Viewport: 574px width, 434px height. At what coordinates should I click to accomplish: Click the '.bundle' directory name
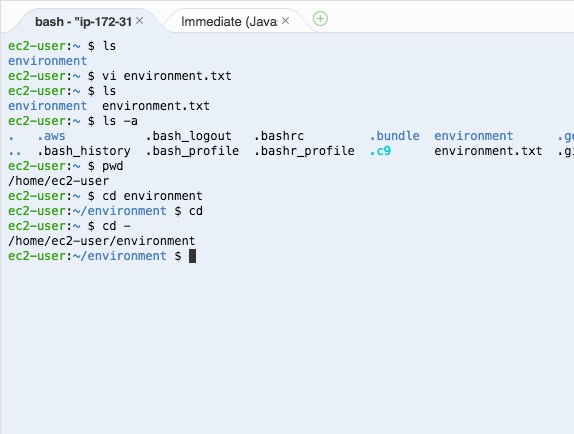tap(394, 136)
